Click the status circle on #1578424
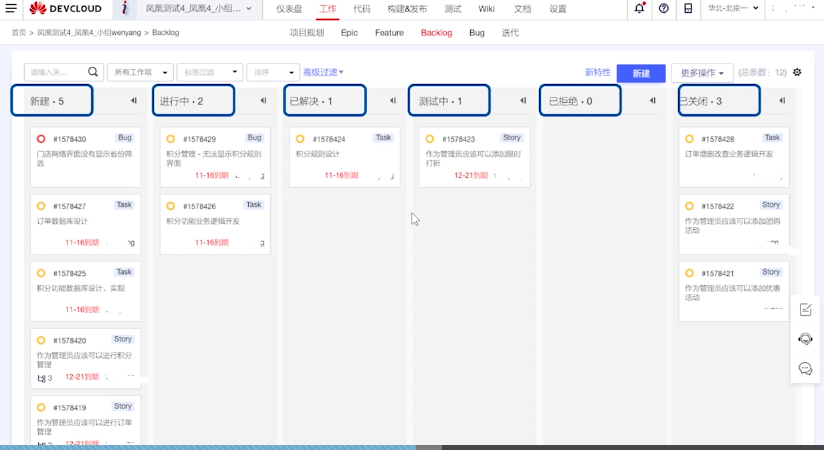This screenshot has height=450, width=824. click(300, 139)
